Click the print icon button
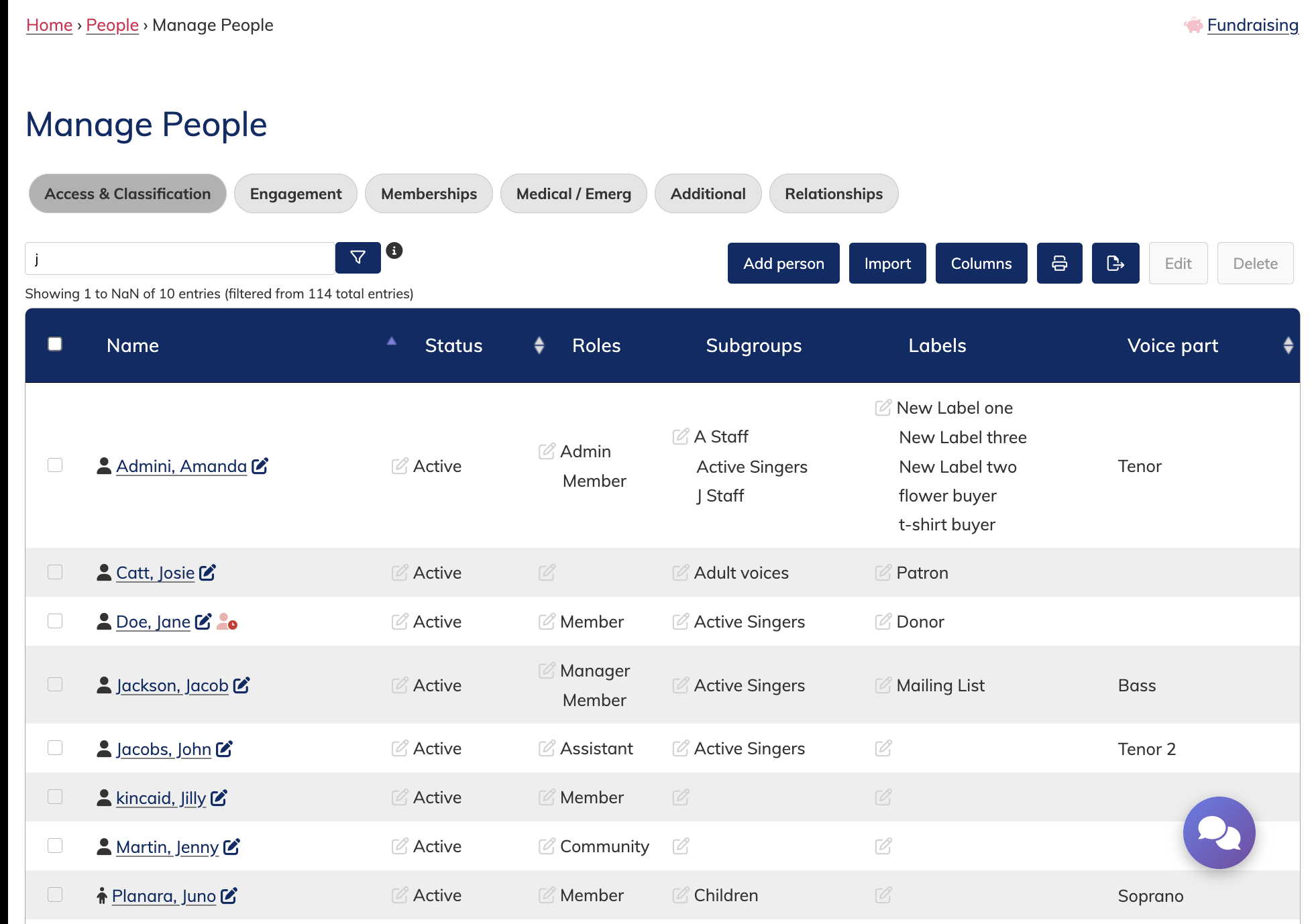The image size is (1312, 924). [x=1059, y=264]
